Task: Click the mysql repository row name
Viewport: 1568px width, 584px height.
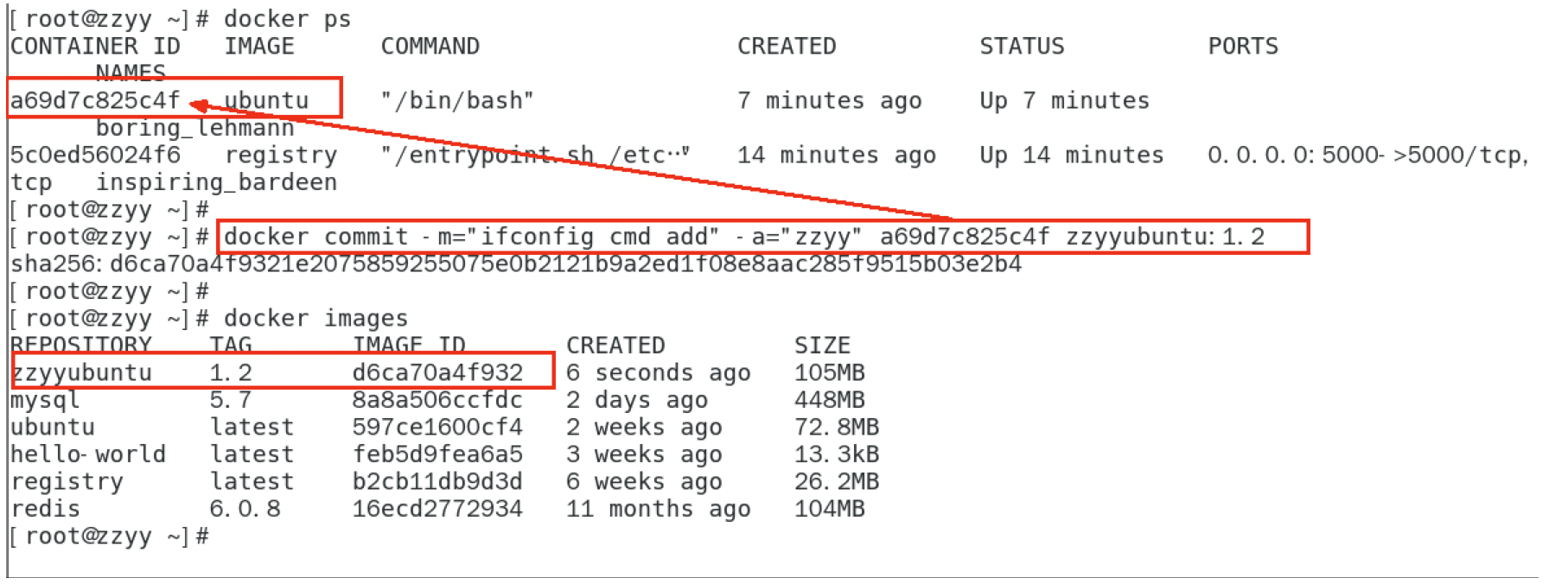Action: pos(45,400)
